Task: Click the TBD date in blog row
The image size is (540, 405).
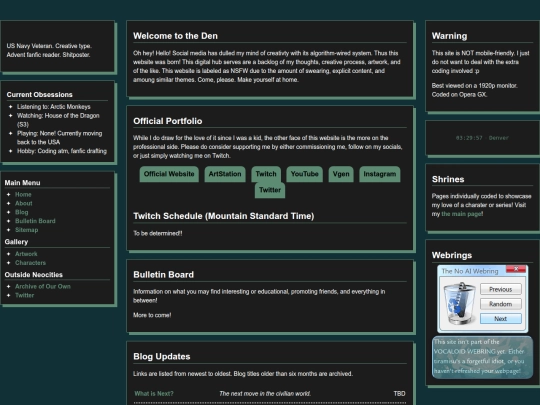Action: [x=399, y=394]
